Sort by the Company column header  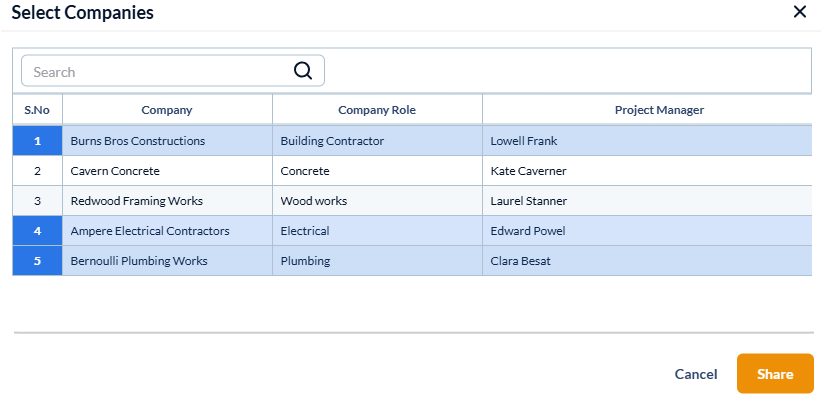(167, 110)
